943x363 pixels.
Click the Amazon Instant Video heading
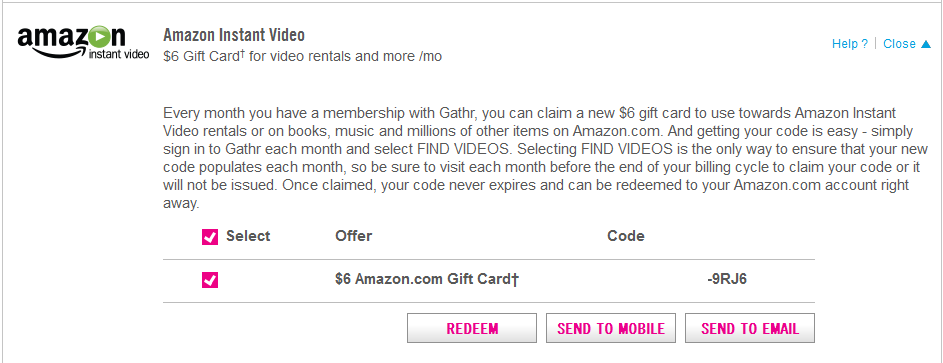[234, 35]
